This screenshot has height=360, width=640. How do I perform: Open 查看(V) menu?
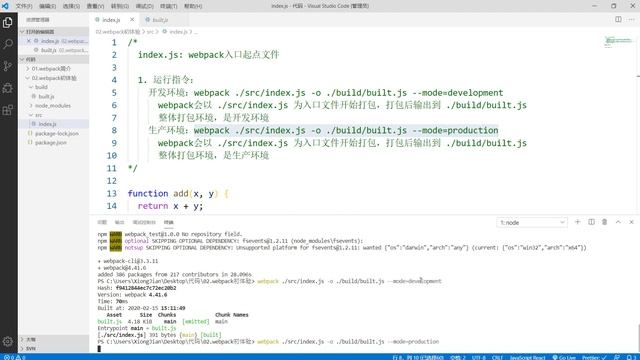pyautogui.click(x=95, y=6)
